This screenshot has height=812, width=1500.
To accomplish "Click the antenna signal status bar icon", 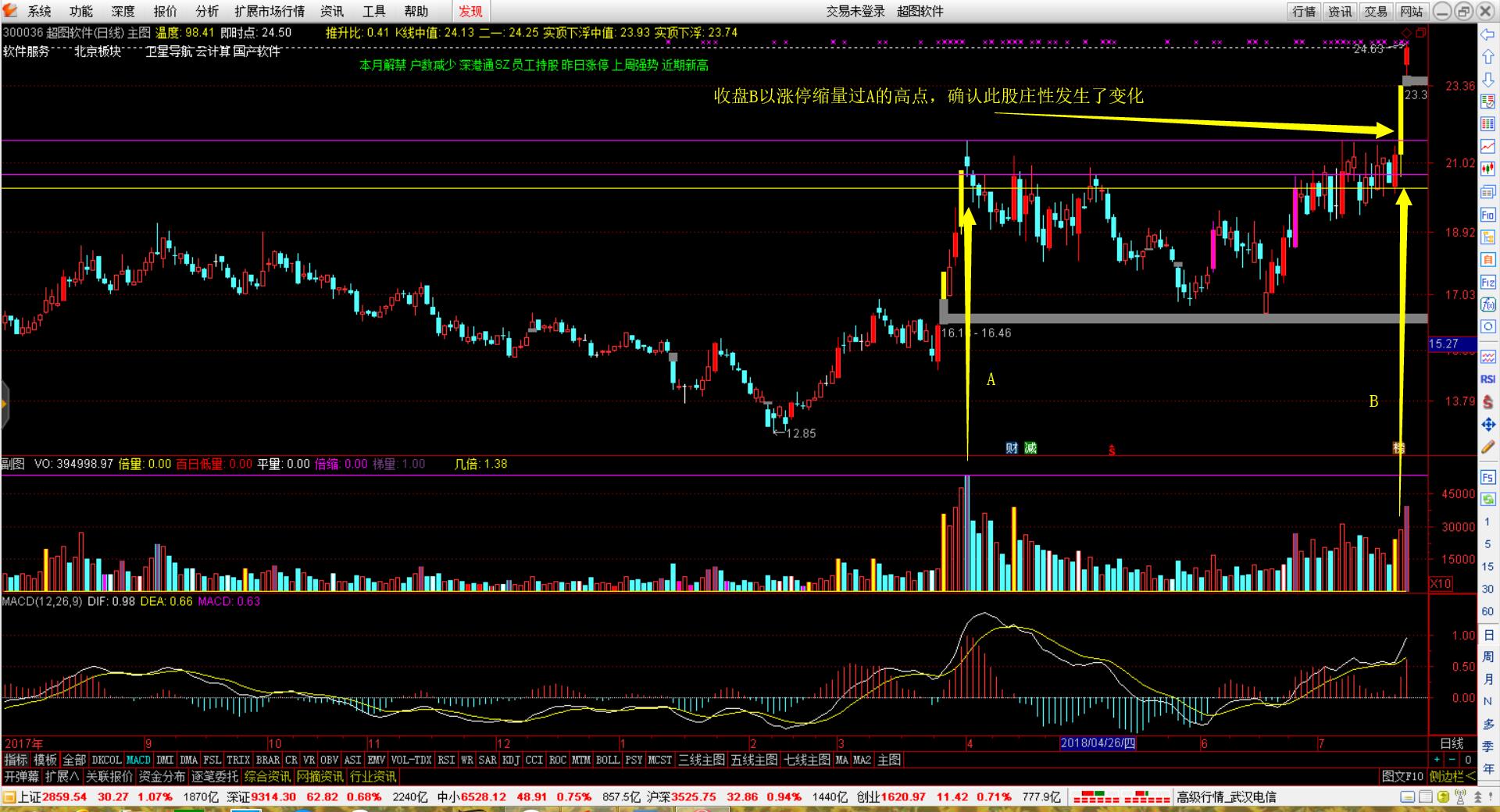I will (1460, 797).
